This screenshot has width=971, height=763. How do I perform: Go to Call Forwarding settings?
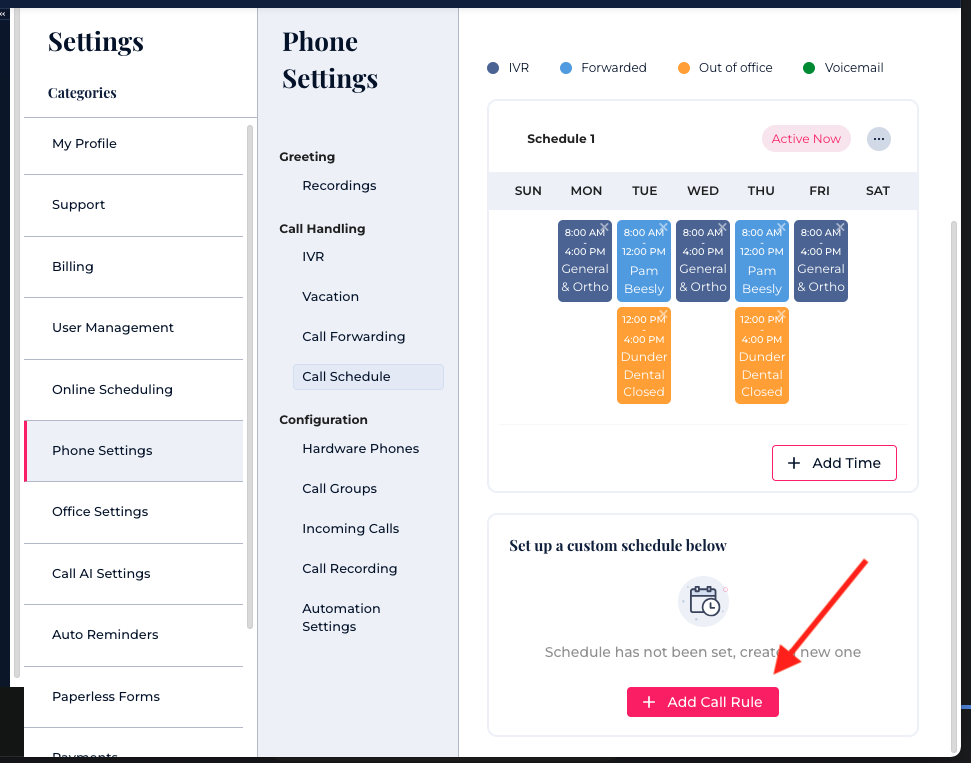[353, 337]
